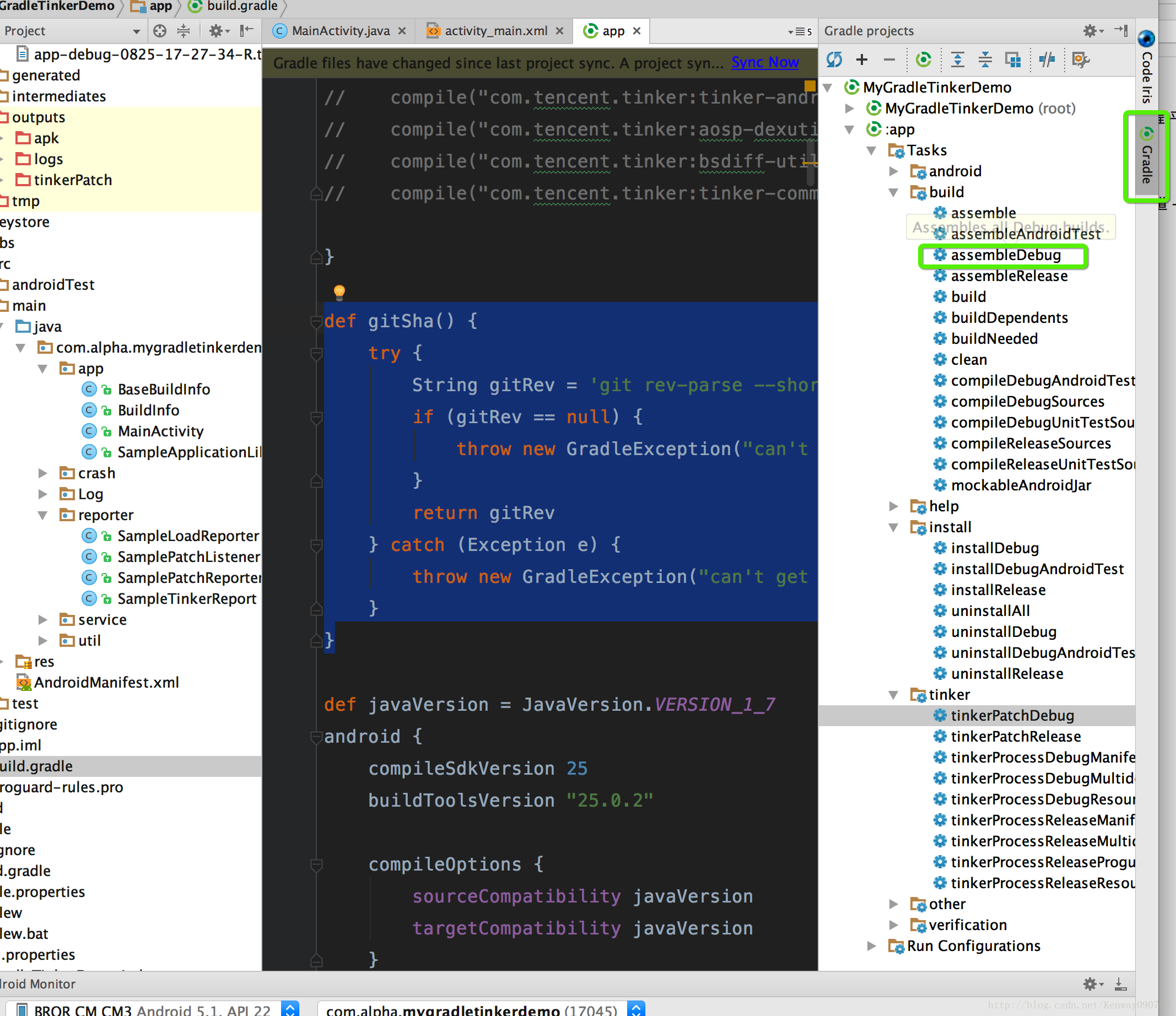The width and height of the screenshot is (1176, 1016).
Task: Collapse the build task group
Action: [894, 193]
